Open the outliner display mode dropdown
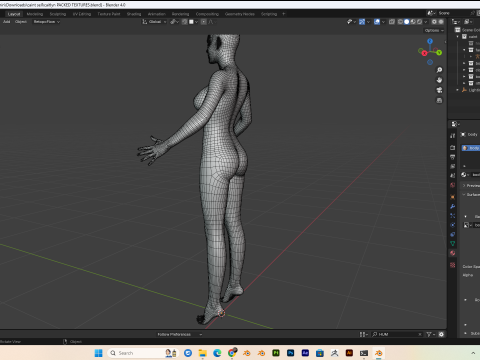 [468, 22]
